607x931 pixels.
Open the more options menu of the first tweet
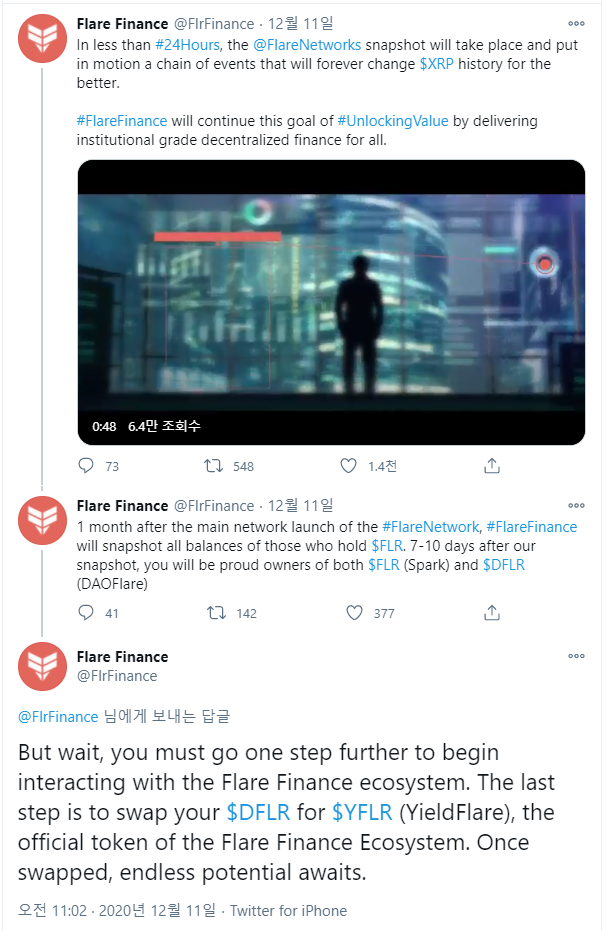pyautogui.click(x=576, y=24)
